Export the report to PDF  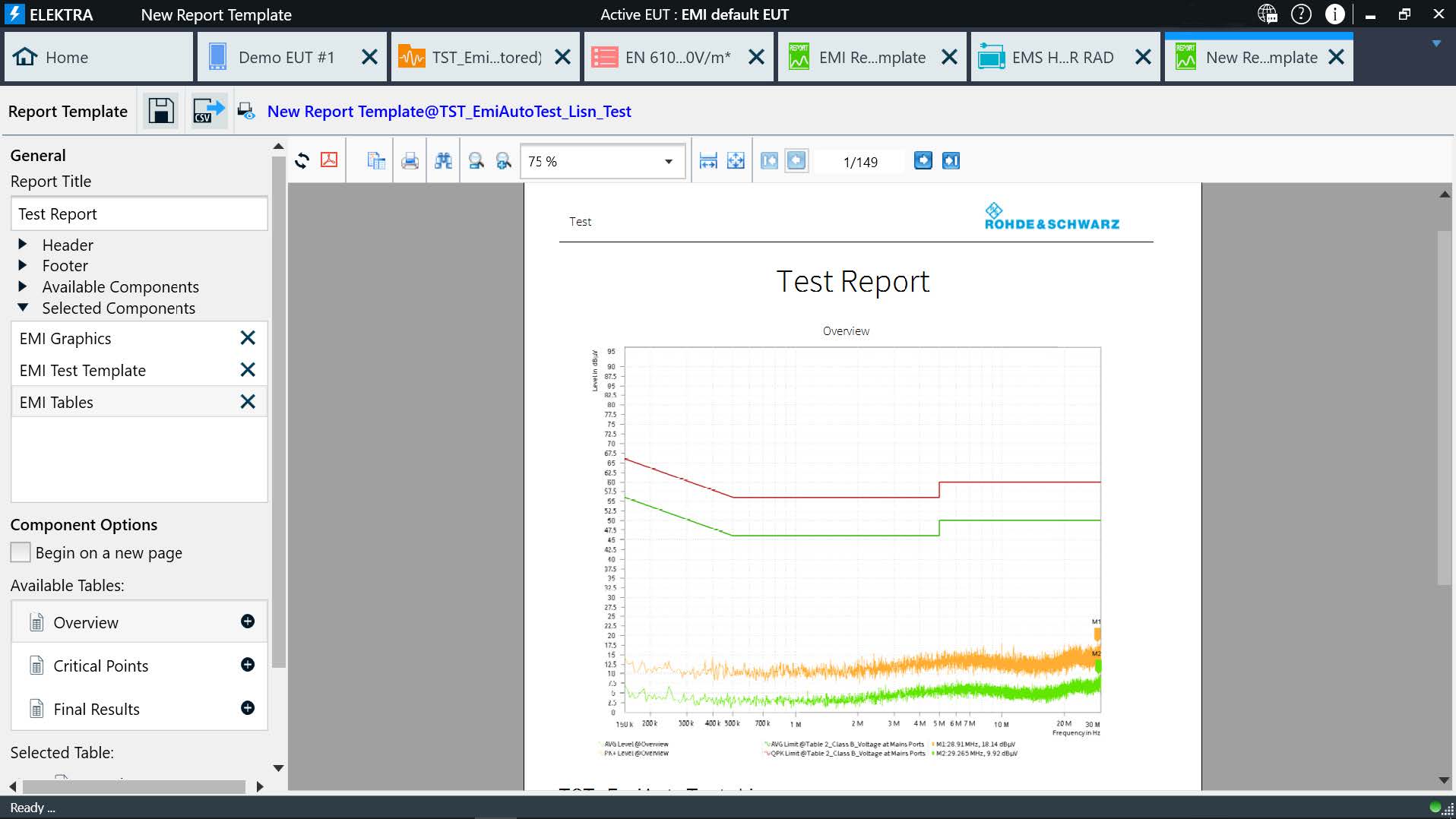tap(329, 161)
